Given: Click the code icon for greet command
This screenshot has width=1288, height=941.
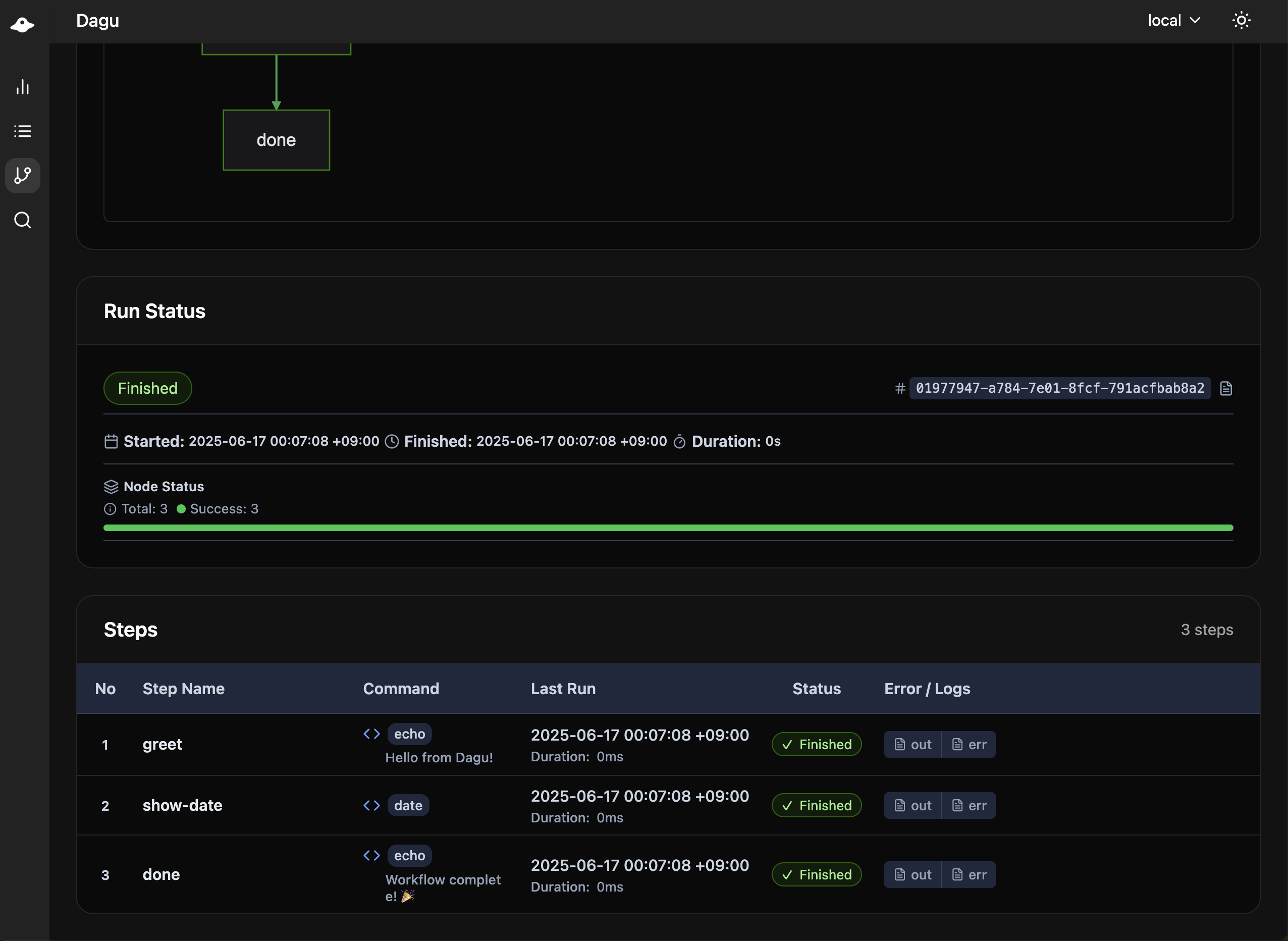Looking at the screenshot, I should coord(372,734).
